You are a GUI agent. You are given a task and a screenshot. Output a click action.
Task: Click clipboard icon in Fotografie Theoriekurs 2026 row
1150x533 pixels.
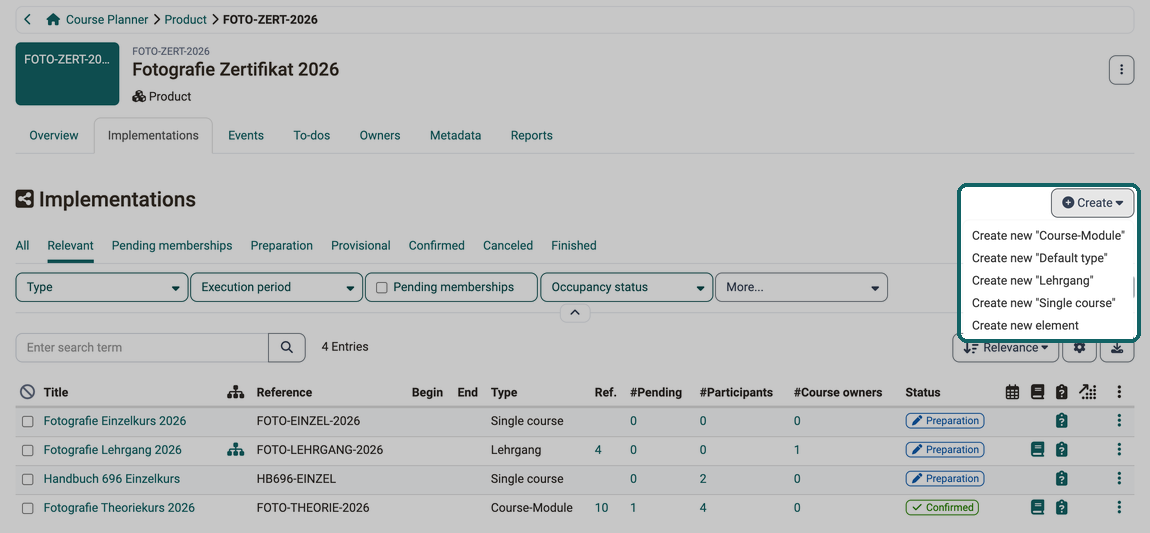tap(1061, 507)
